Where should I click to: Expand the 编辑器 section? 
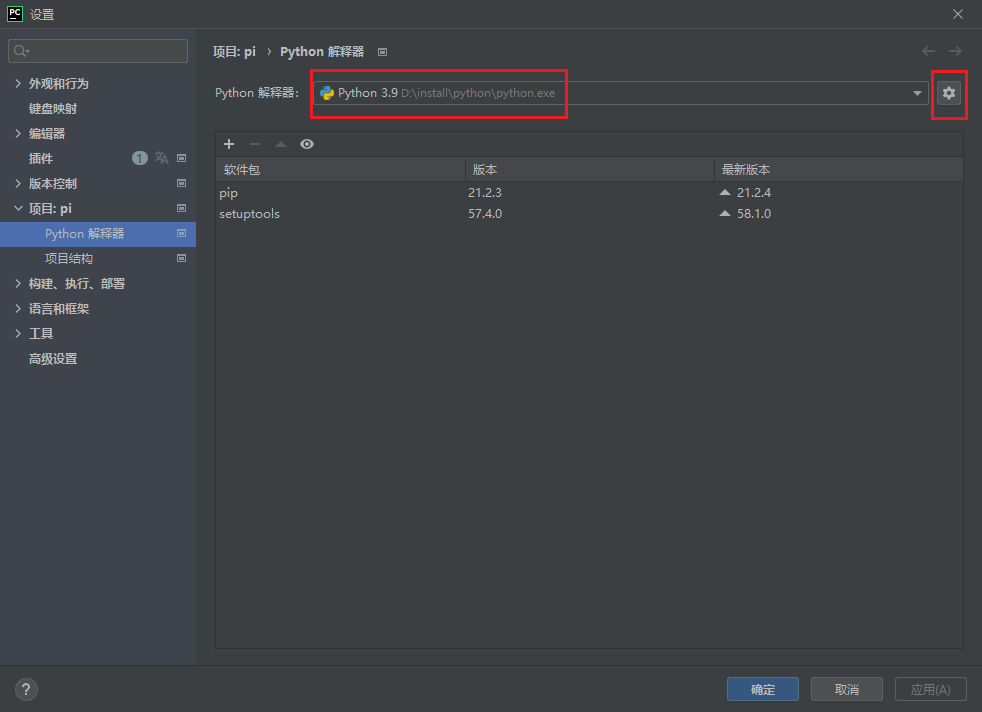click(x=19, y=134)
